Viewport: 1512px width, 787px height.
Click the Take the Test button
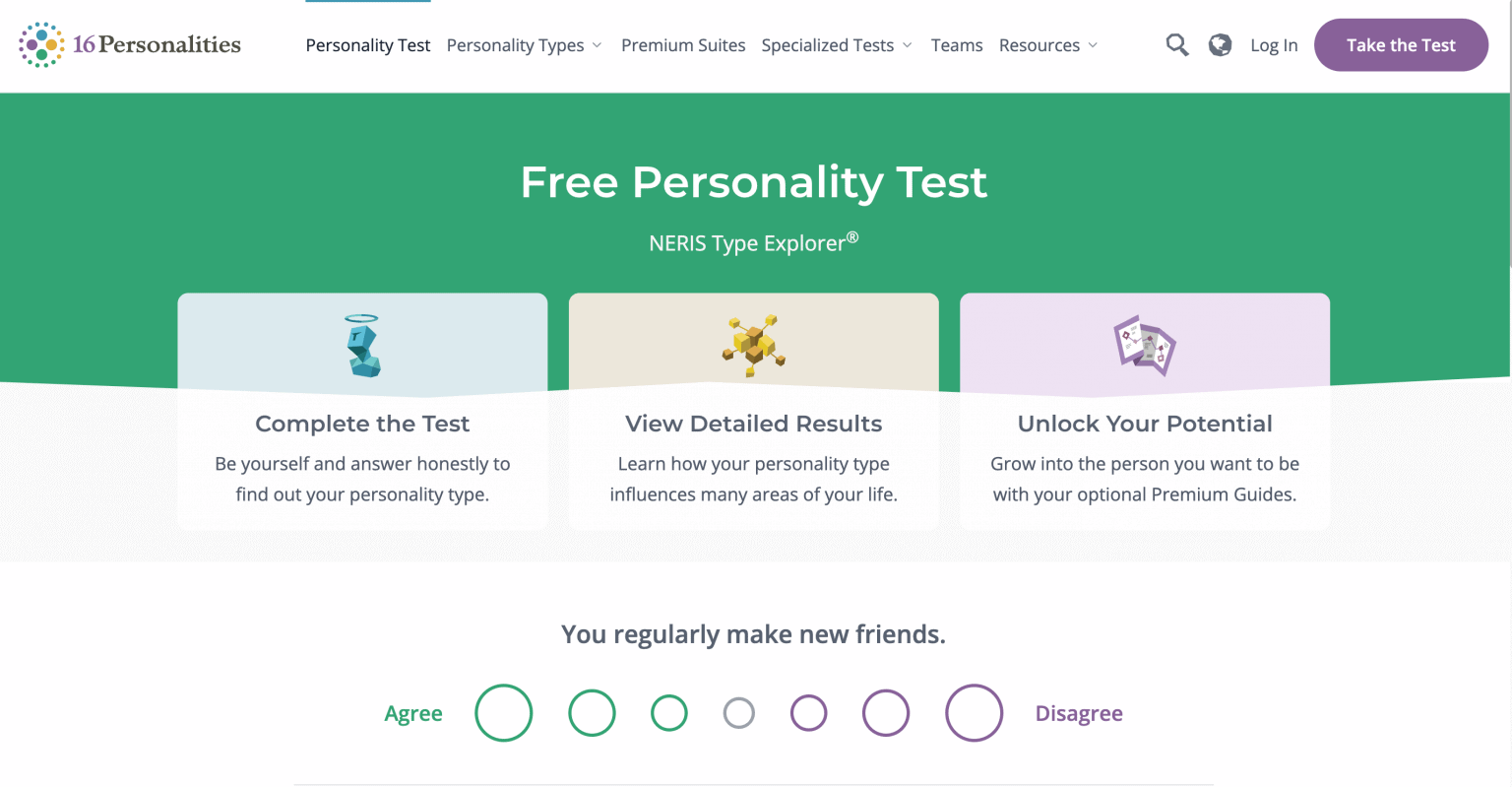(x=1401, y=44)
